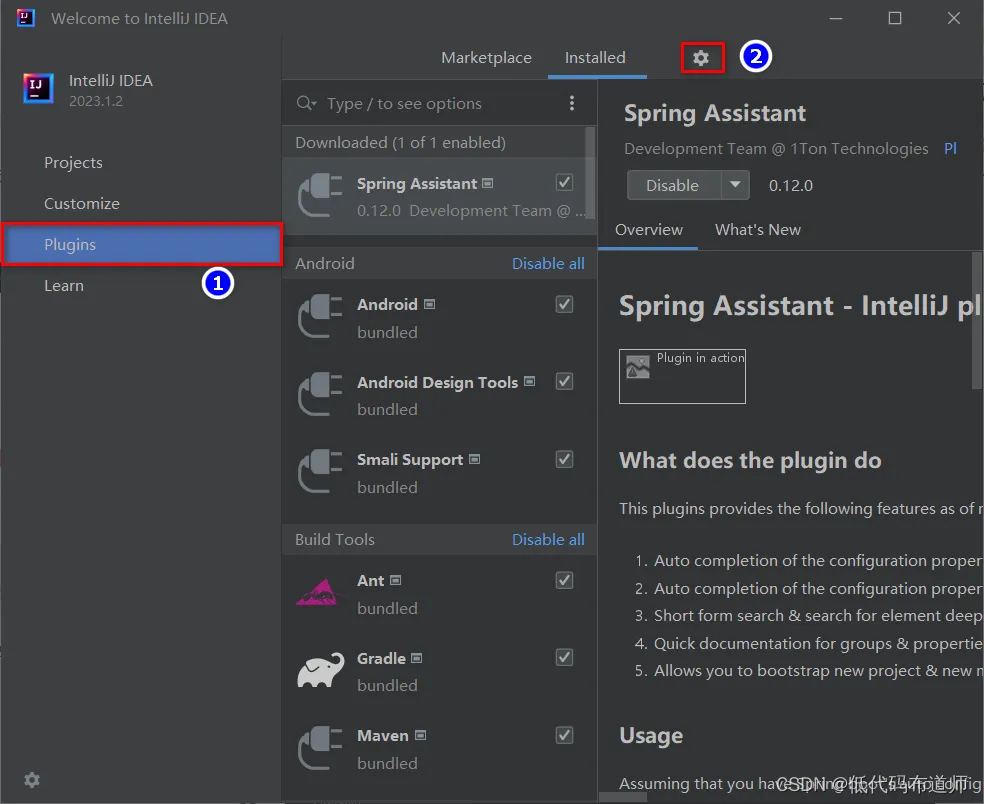Open the three-dot search options menu
This screenshot has width=984, height=804.
pos(572,103)
